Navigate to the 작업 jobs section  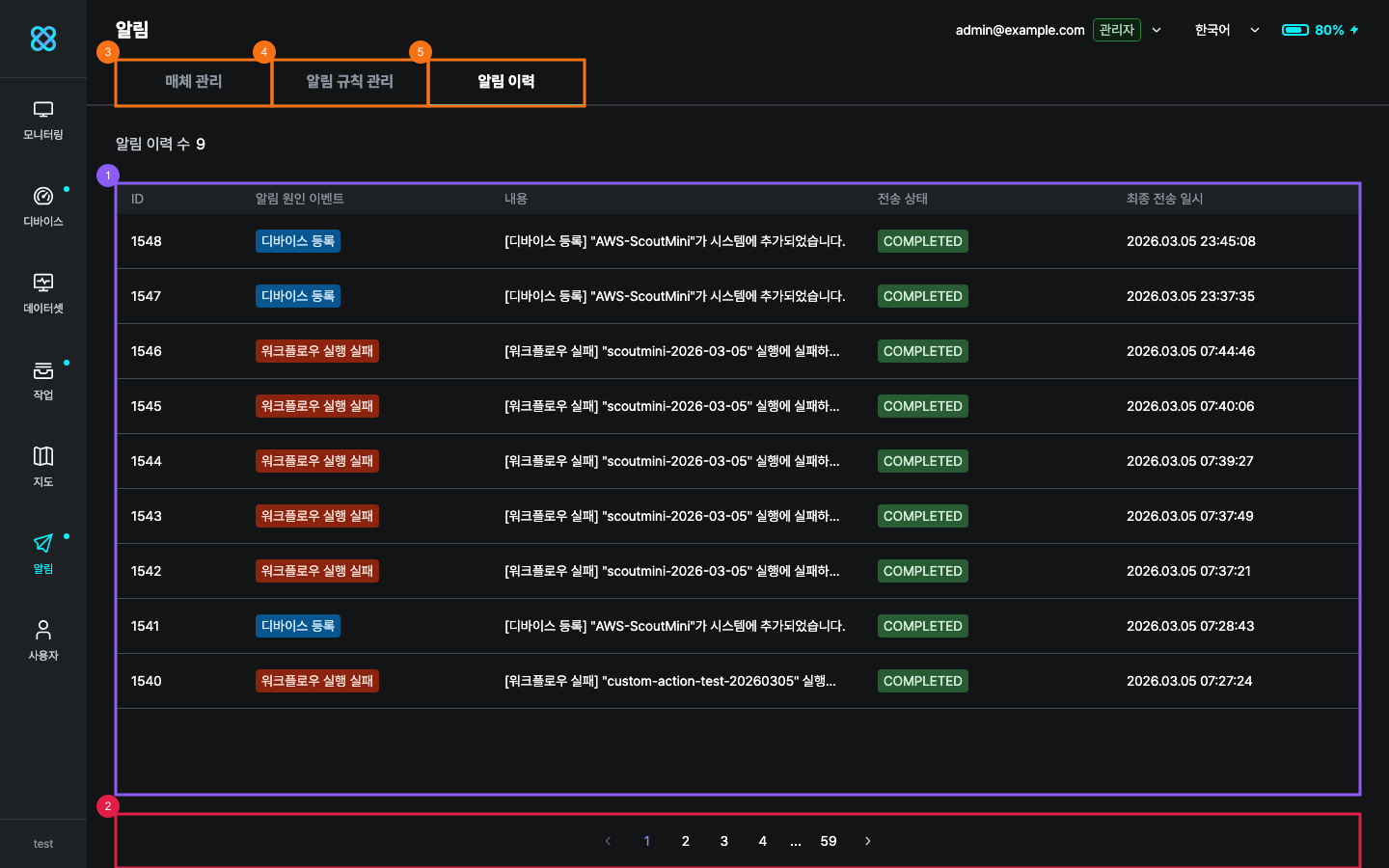(43, 381)
